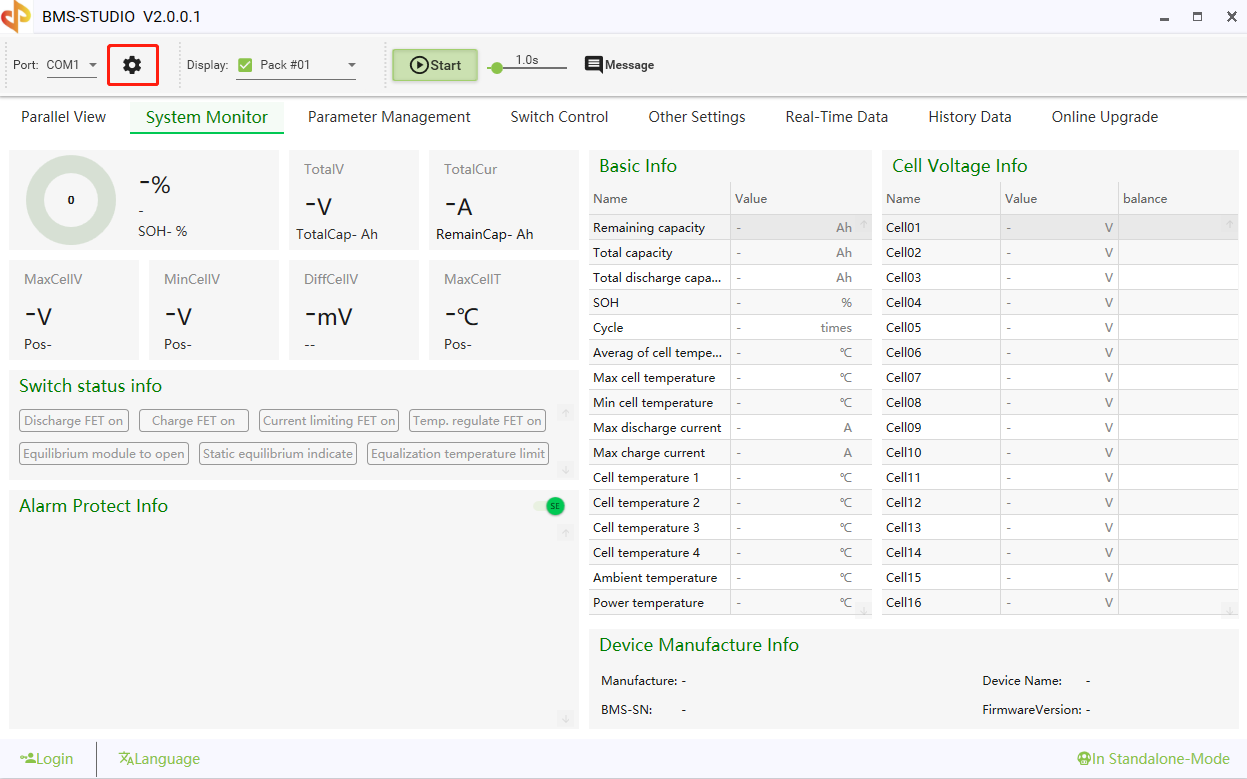This screenshot has width=1247, height=779.
Task: Expand the COM1 port dropdown
Action: pyautogui.click(x=93, y=65)
